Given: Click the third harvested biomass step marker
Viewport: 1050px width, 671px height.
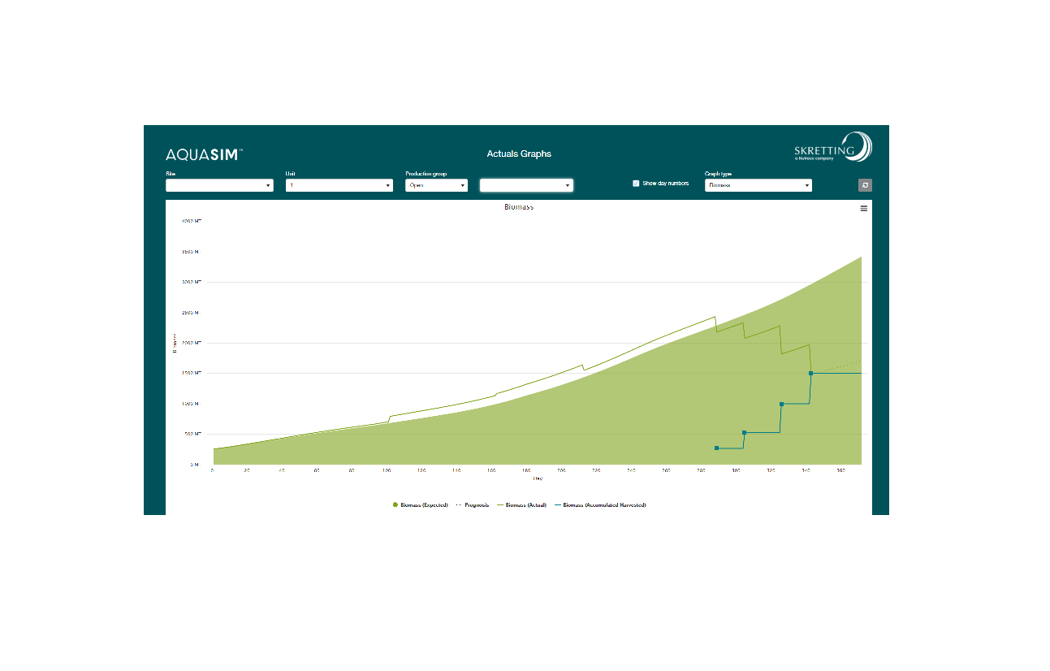Looking at the screenshot, I should point(781,404).
